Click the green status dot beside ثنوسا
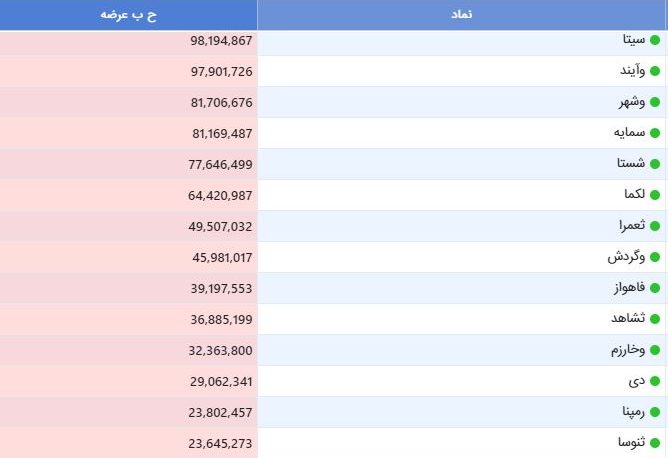This screenshot has height=458, width=668. coord(655,443)
